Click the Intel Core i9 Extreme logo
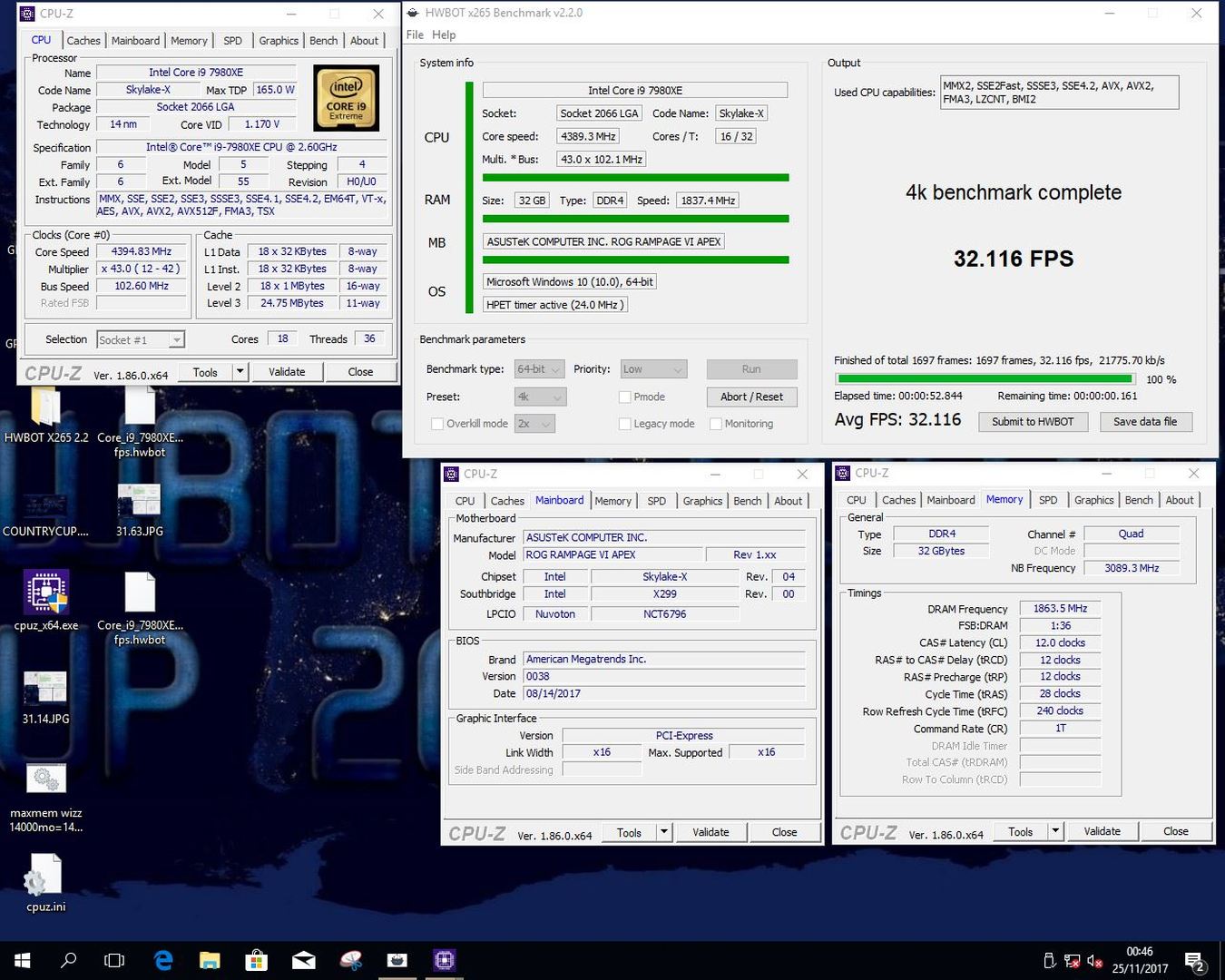Image resolution: width=1225 pixels, height=980 pixels. coord(346,98)
